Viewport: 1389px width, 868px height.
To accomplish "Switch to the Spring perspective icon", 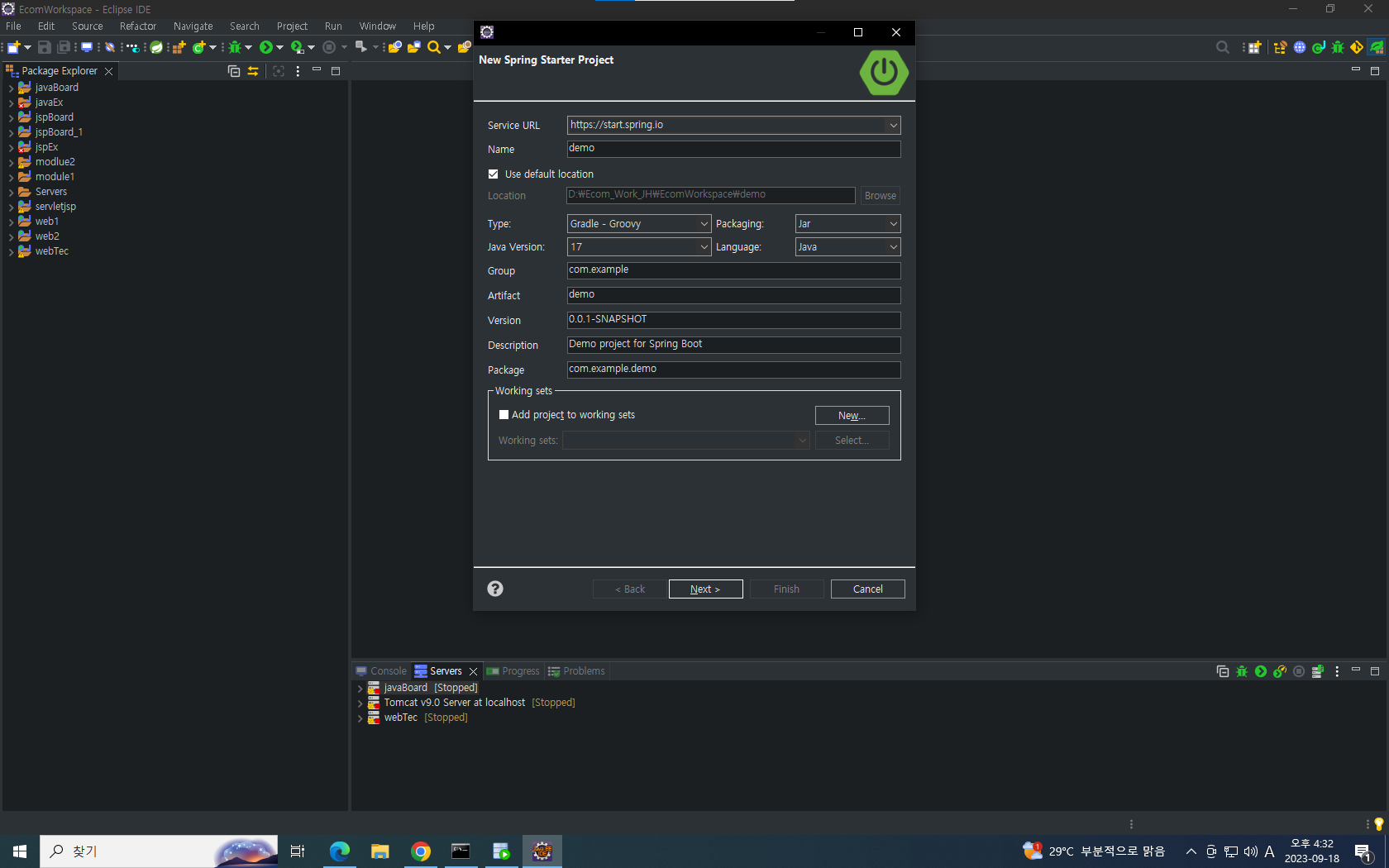I will pos(1377,47).
